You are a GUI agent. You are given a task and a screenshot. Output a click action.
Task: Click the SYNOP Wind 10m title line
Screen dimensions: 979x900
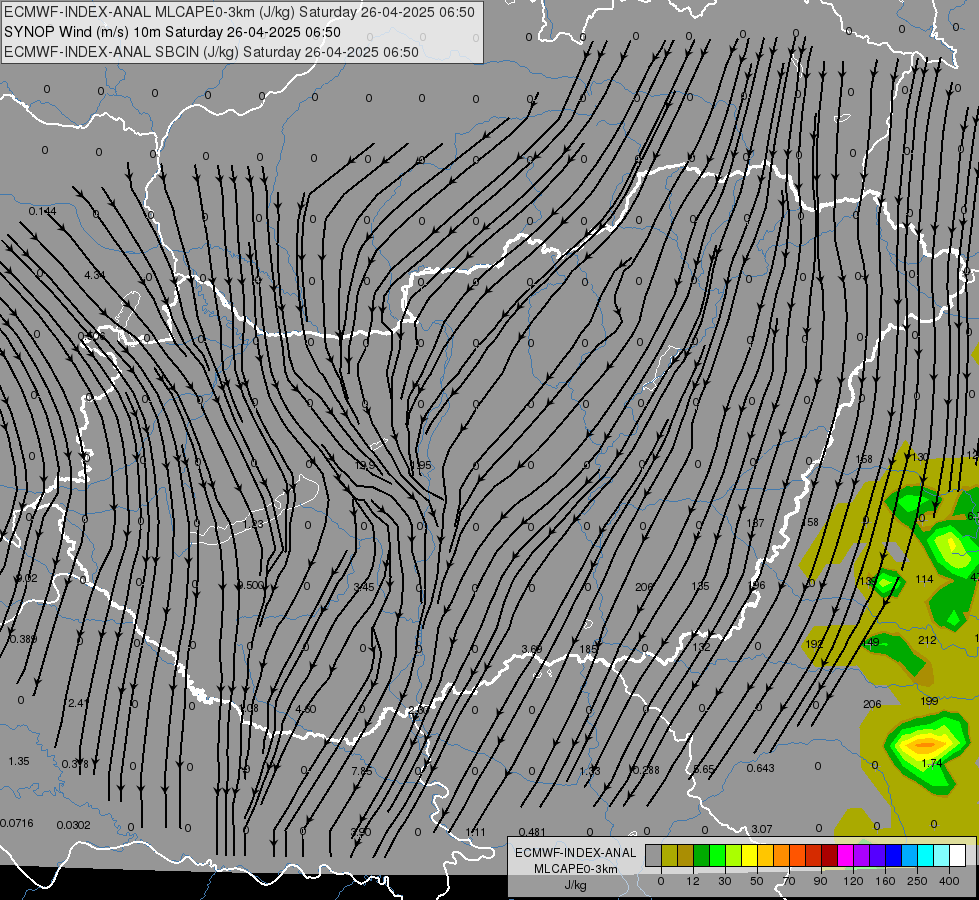click(x=172, y=32)
